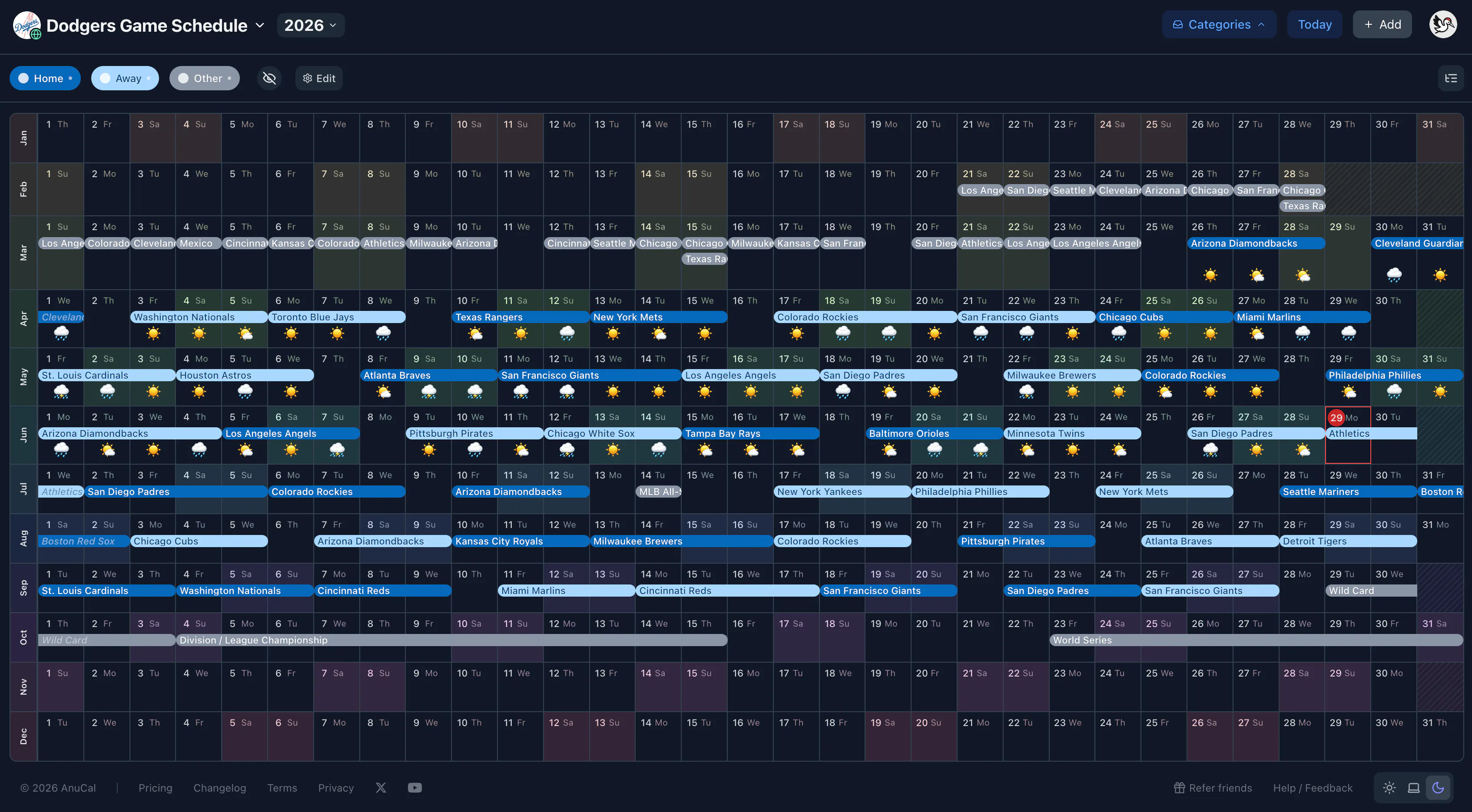Open the World Series event bar
Viewport: 1472px width, 812px height.
1256,640
